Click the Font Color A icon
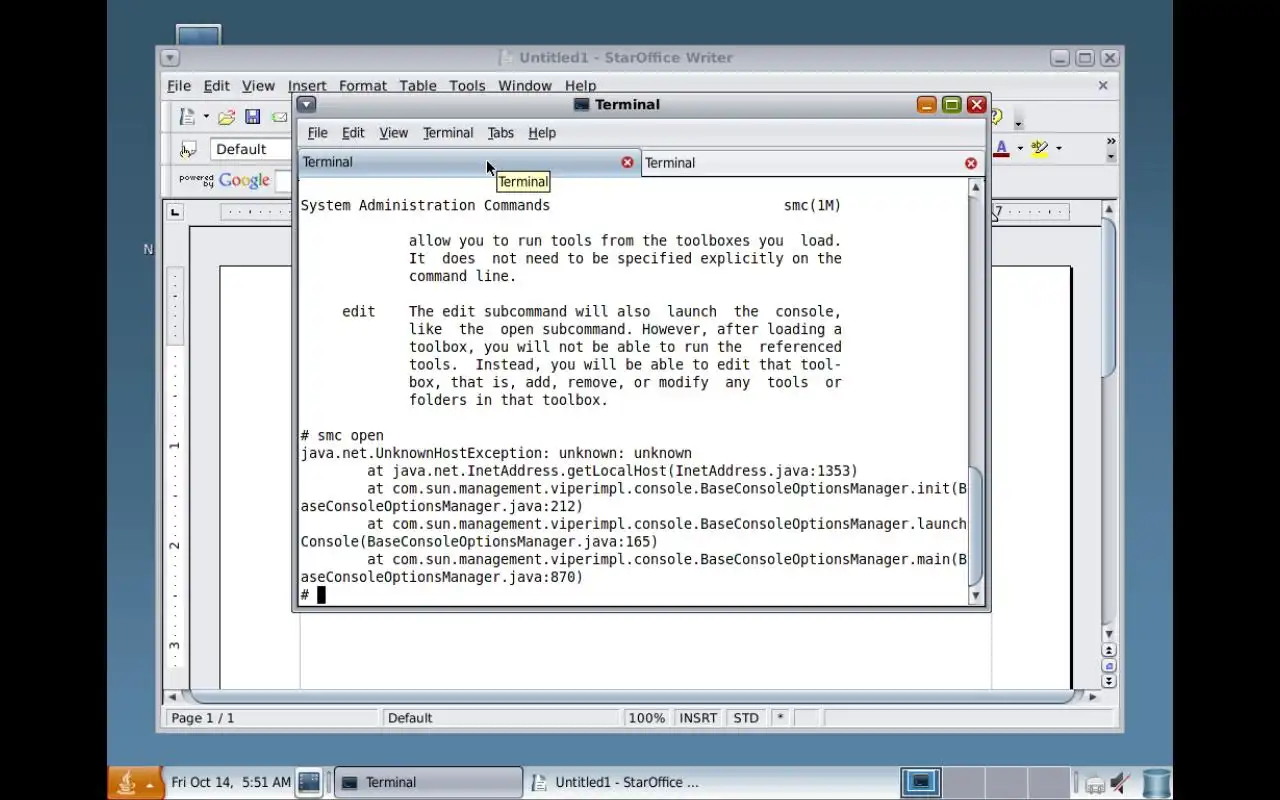The height and width of the screenshot is (800, 1280). click(1001, 149)
